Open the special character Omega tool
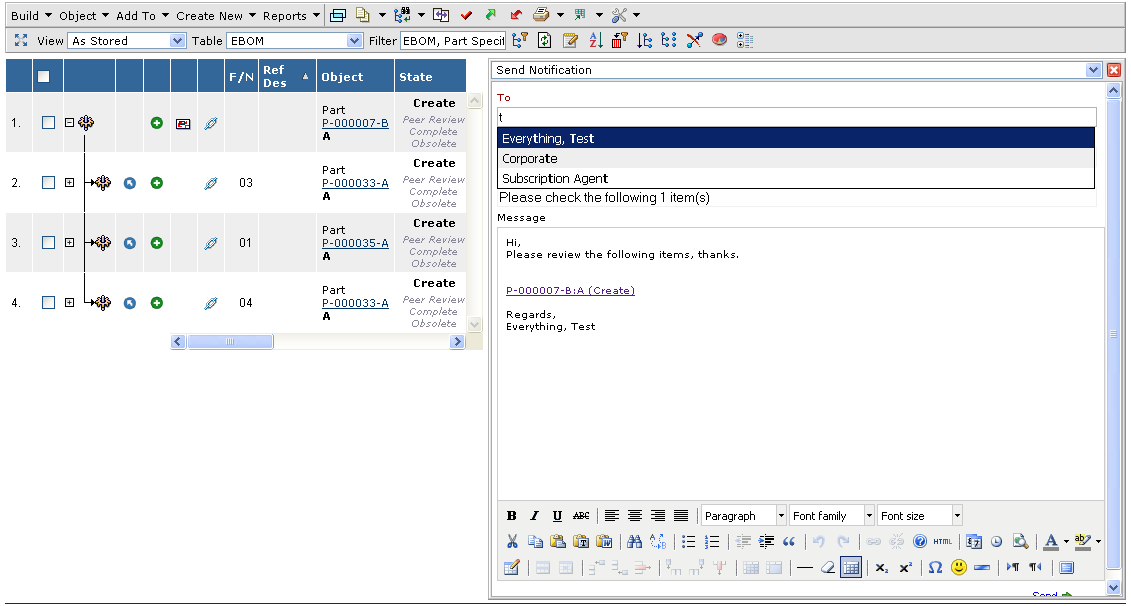1131x606 pixels. [934, 567]
